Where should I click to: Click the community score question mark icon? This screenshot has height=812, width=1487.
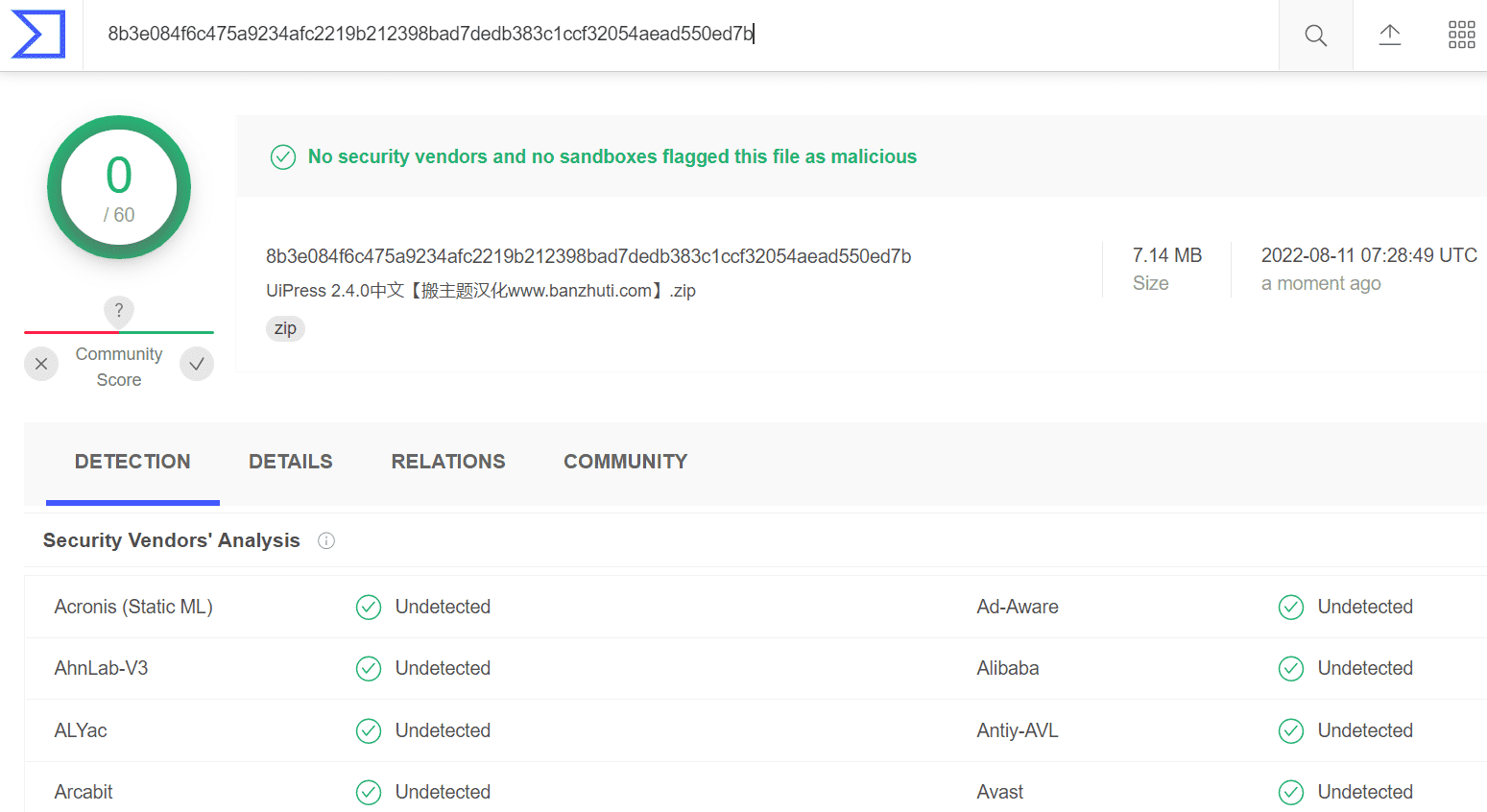[119, 310]
